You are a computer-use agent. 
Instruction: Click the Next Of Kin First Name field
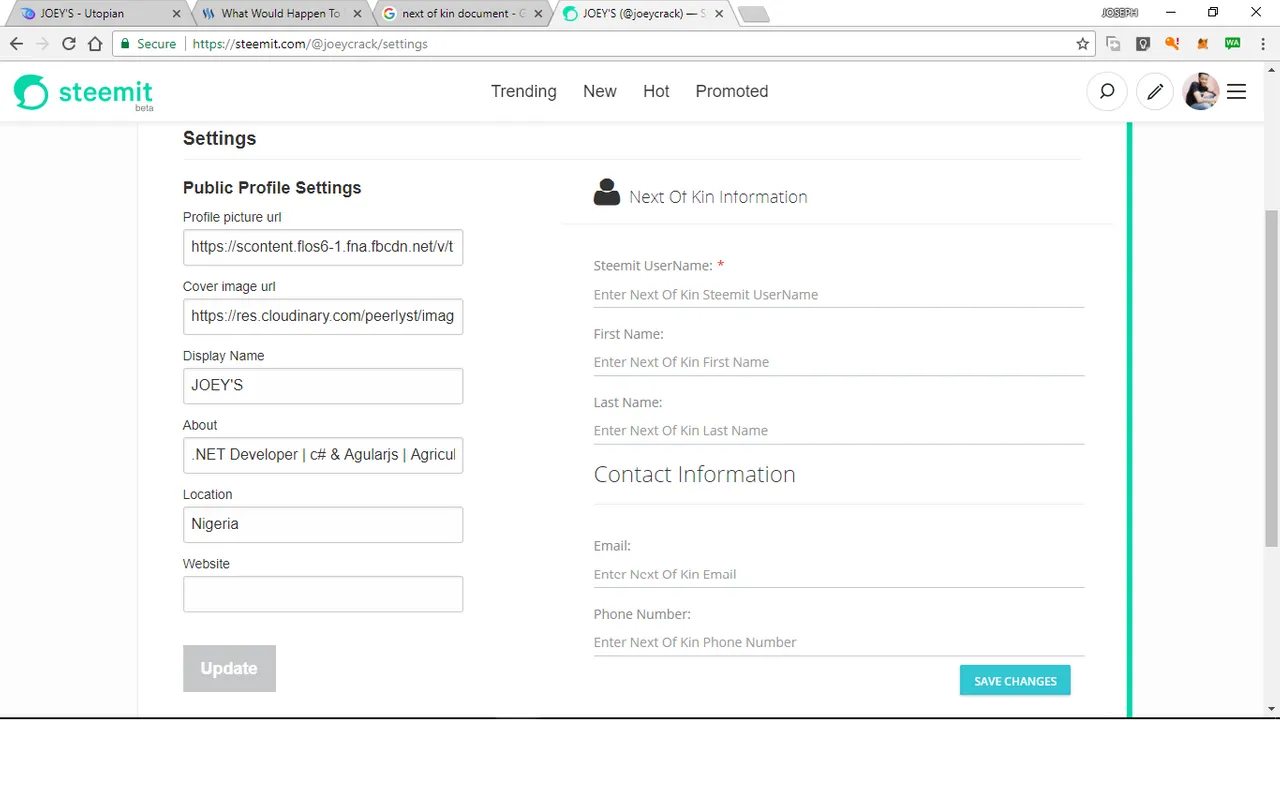point(839,363)
